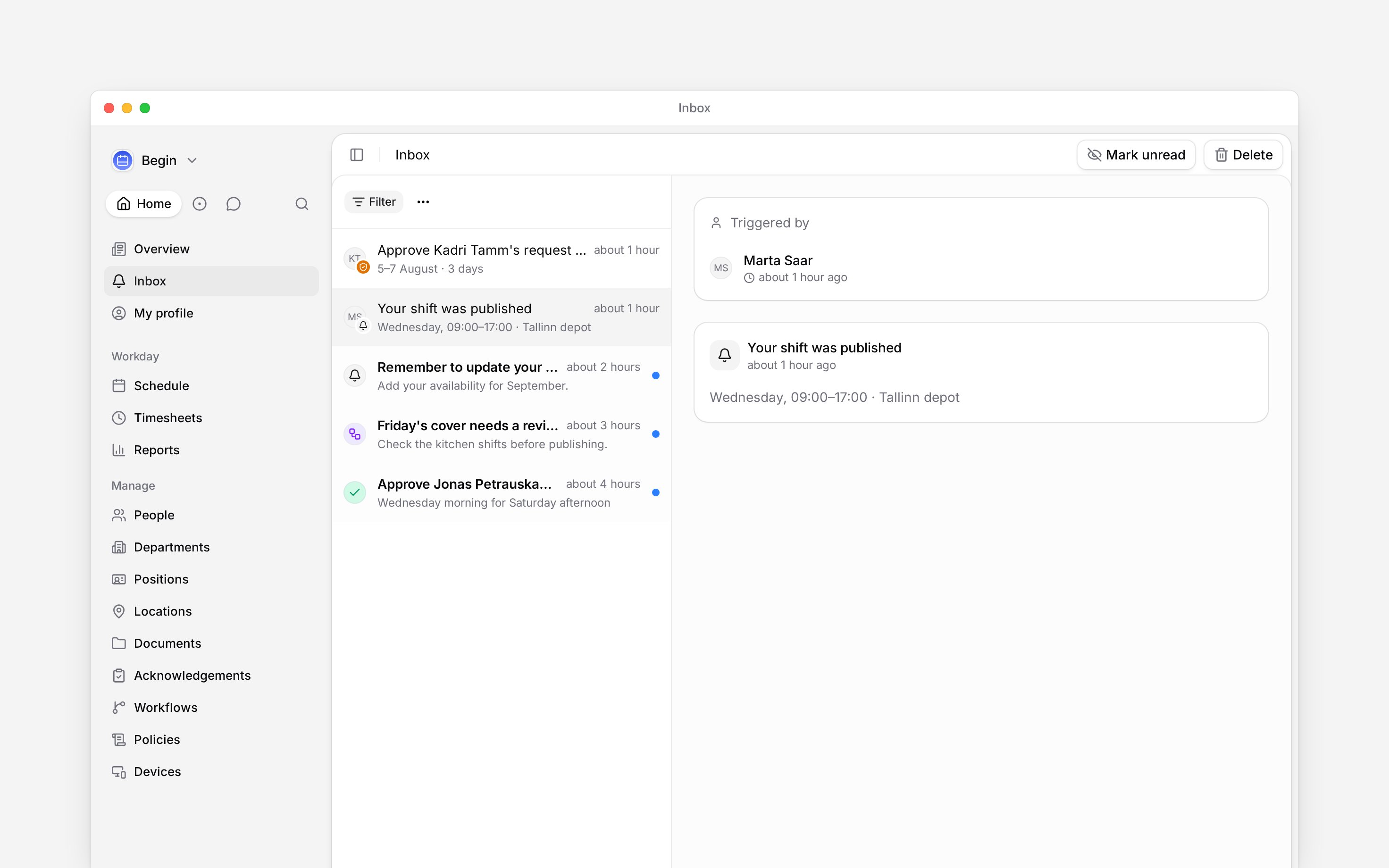Open Approve Kadri Tamm's request notification
Screen dimensions: 1389x868
[502, 259]
